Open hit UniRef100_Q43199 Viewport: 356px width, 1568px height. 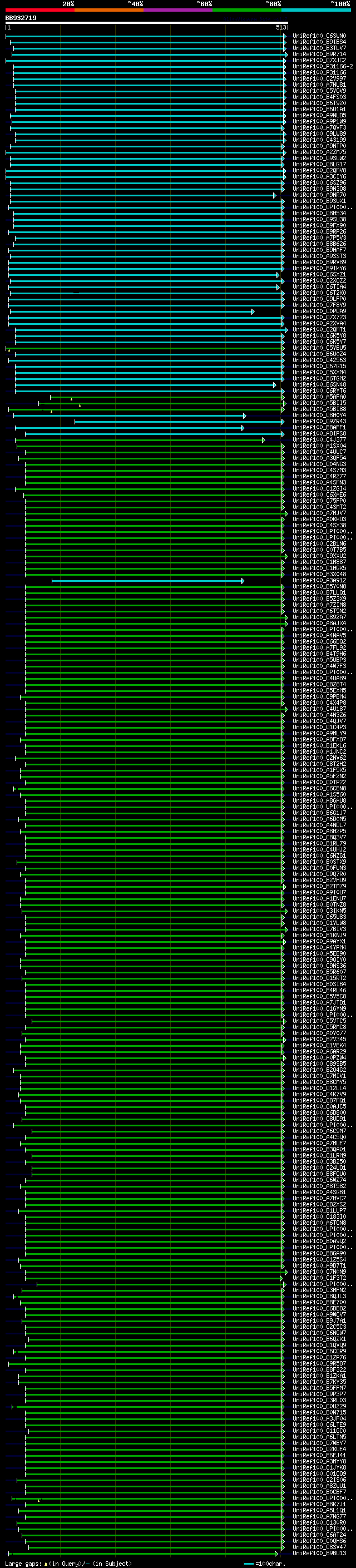pos(319,140)
